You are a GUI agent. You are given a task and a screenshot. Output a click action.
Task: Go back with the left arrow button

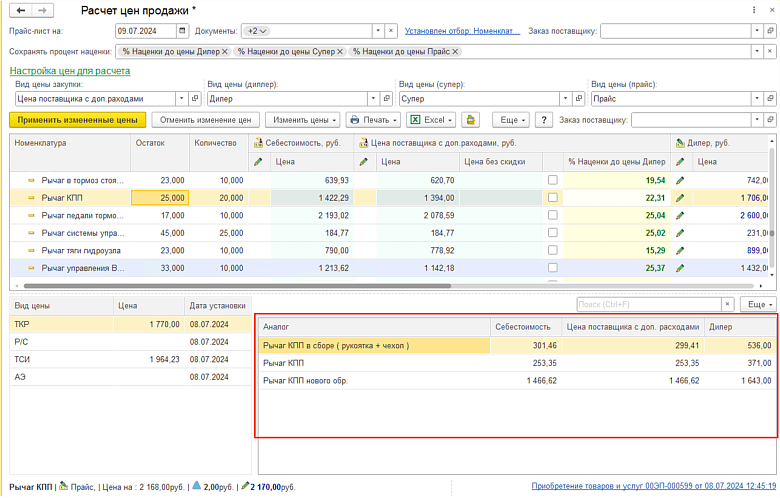point(21,10)
